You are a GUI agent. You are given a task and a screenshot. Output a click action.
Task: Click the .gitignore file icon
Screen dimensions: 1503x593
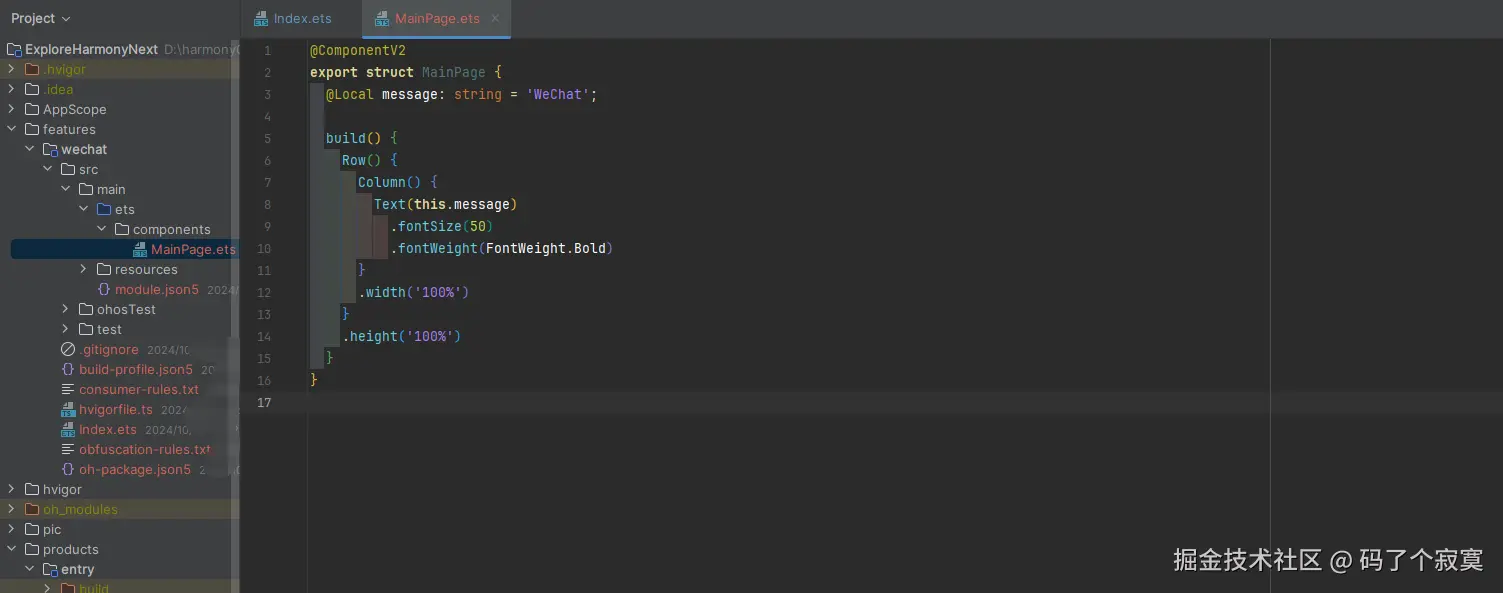click(68, 349)
